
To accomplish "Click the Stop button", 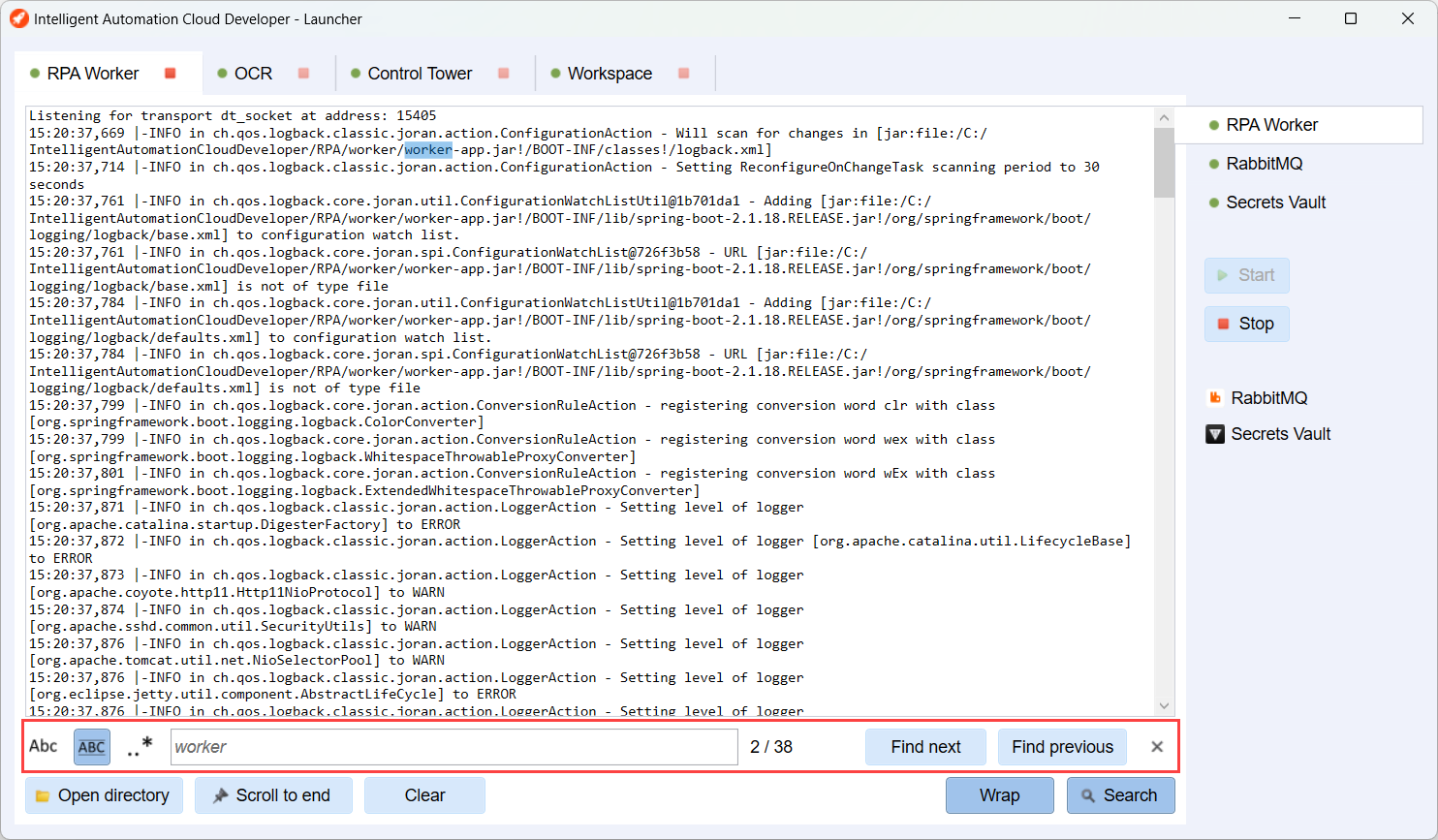I will [1246, 324].
